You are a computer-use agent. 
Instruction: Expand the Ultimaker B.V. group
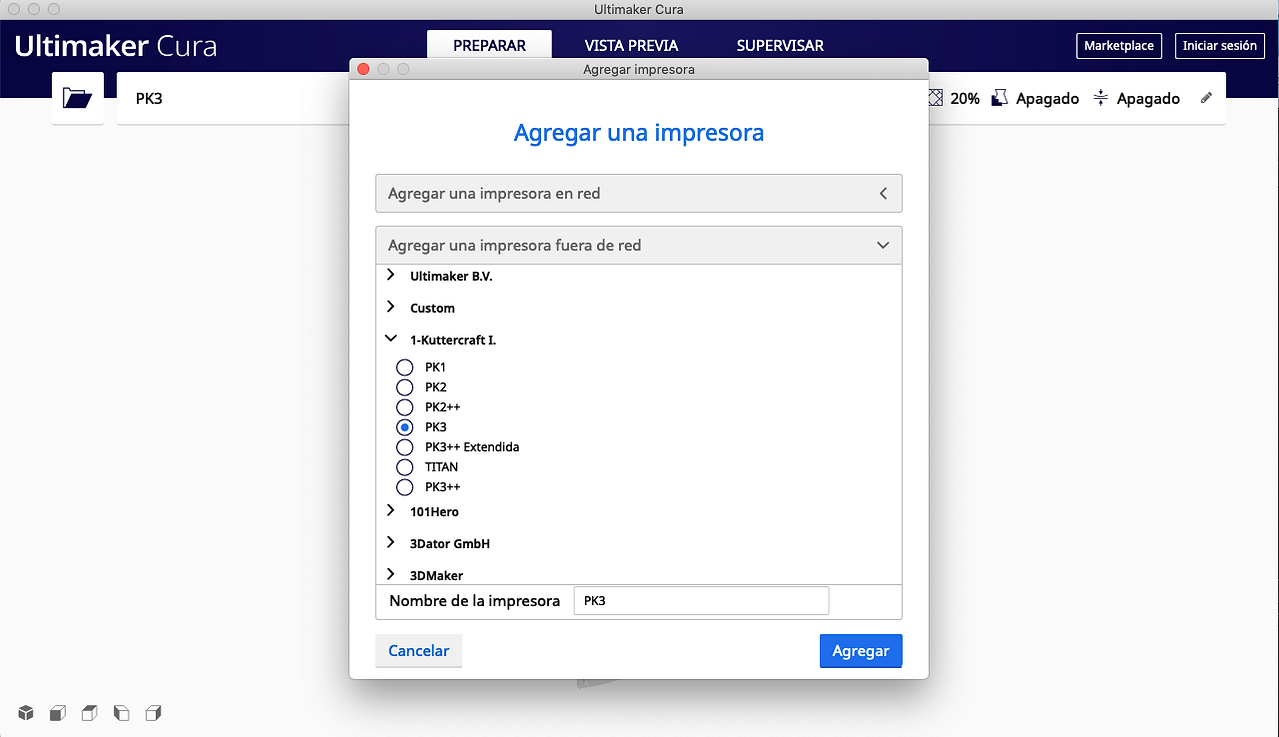click(391, 275)
